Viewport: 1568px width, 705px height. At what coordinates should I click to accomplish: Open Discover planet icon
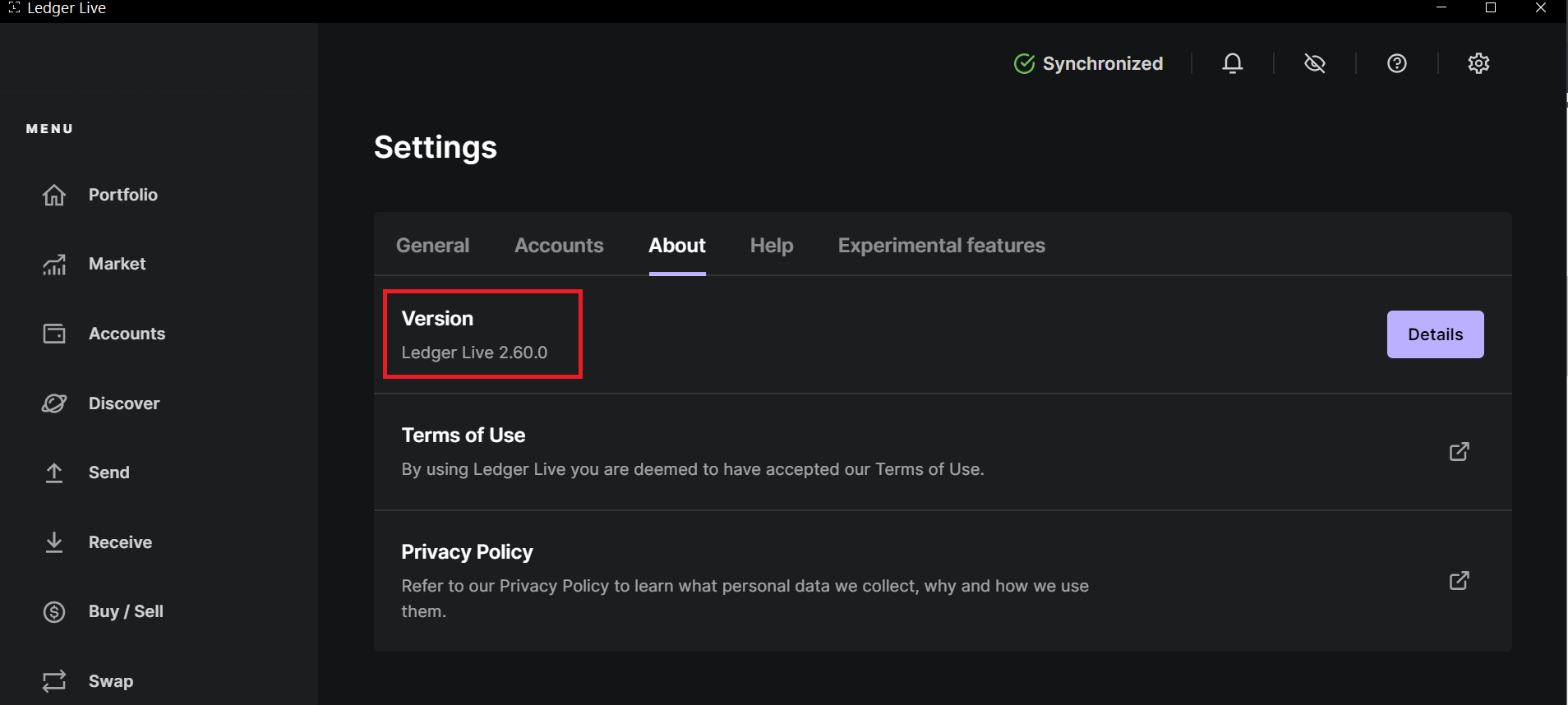click(x=54, y=403)
